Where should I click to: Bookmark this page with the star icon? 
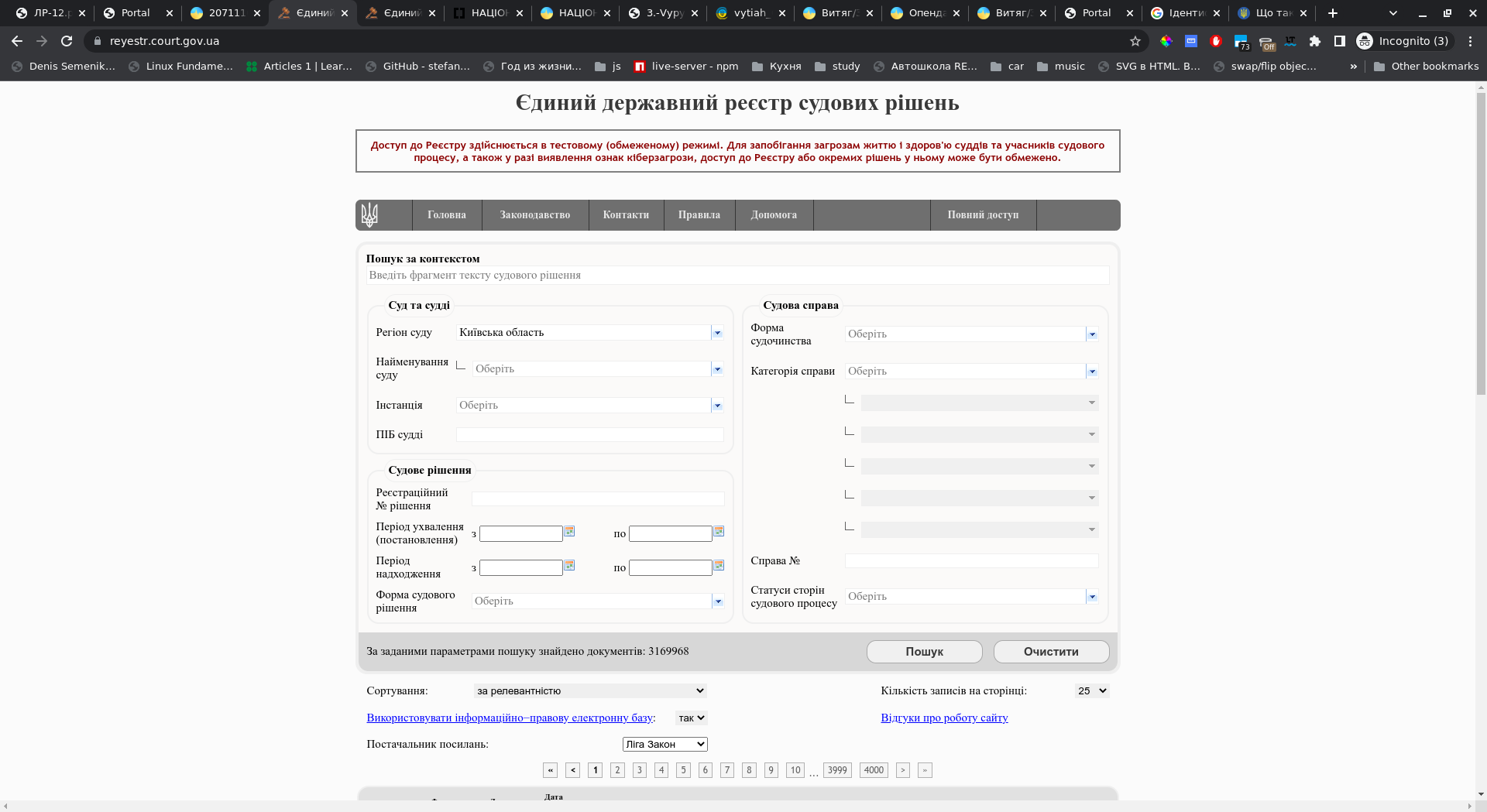(1135, 41)
